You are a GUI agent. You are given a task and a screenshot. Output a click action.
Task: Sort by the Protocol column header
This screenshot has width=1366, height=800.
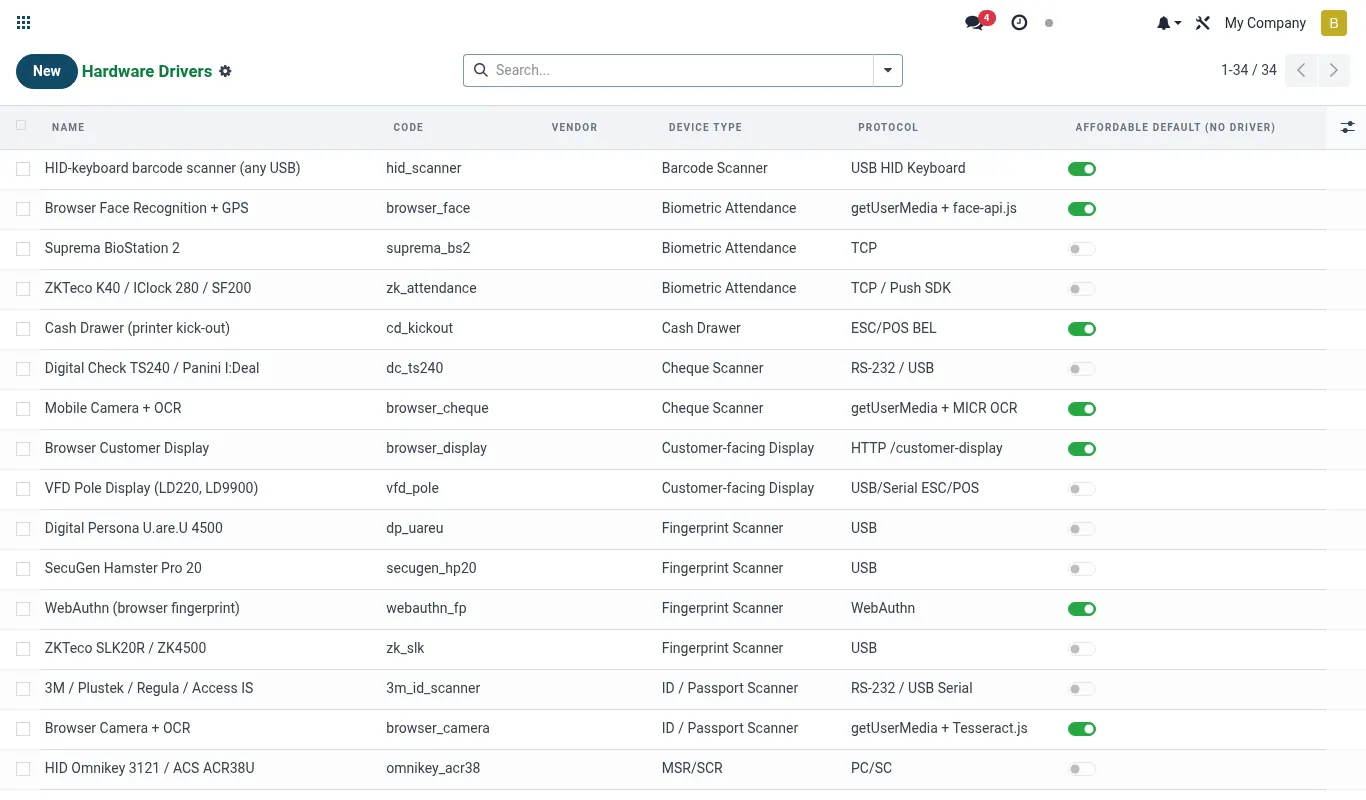(x=888, y=127)
